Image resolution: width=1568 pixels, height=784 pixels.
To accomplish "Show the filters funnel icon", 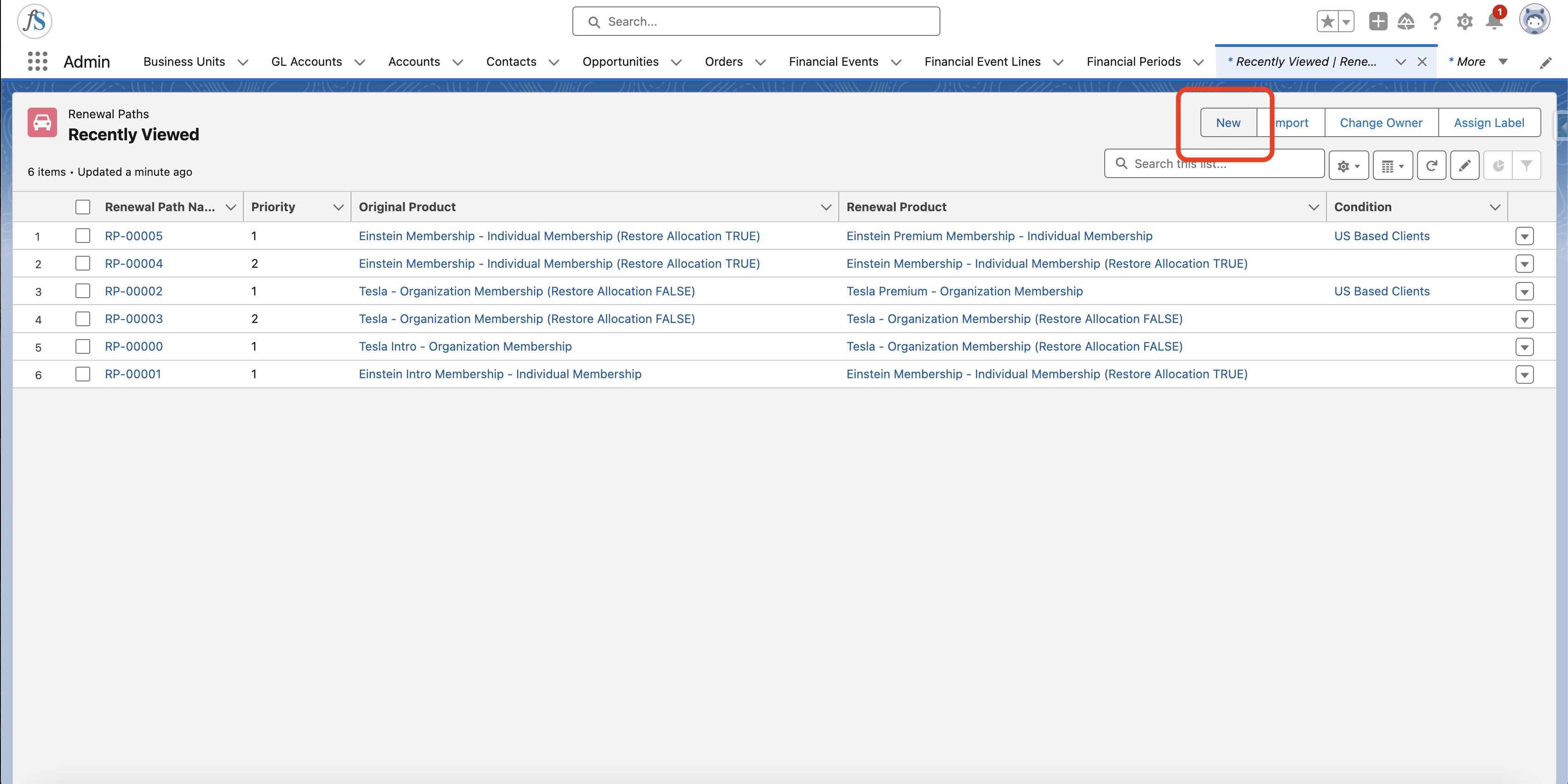I will [1527, 166].
